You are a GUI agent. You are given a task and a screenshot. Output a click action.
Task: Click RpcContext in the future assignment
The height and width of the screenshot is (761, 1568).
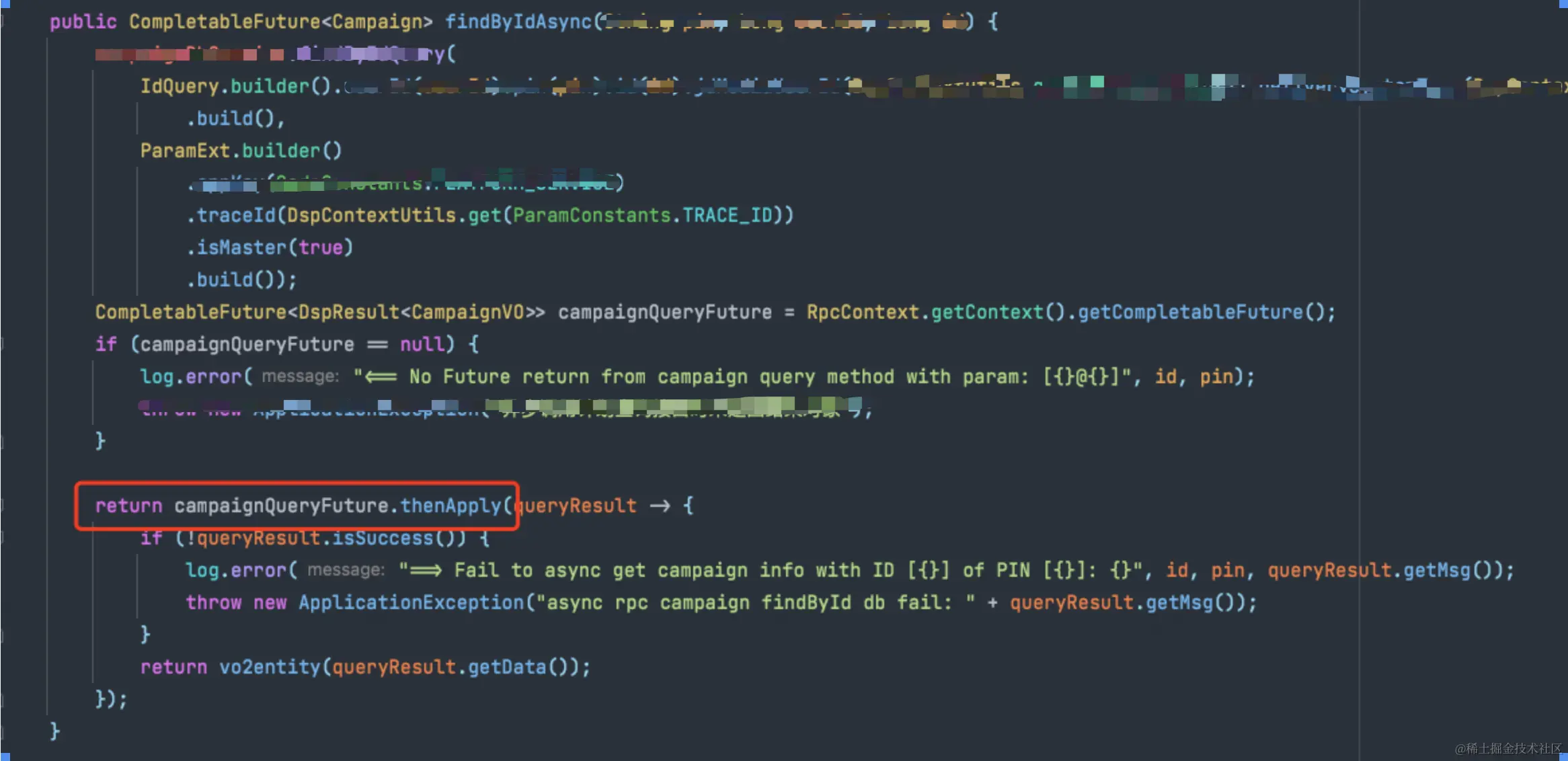point(863,312)
